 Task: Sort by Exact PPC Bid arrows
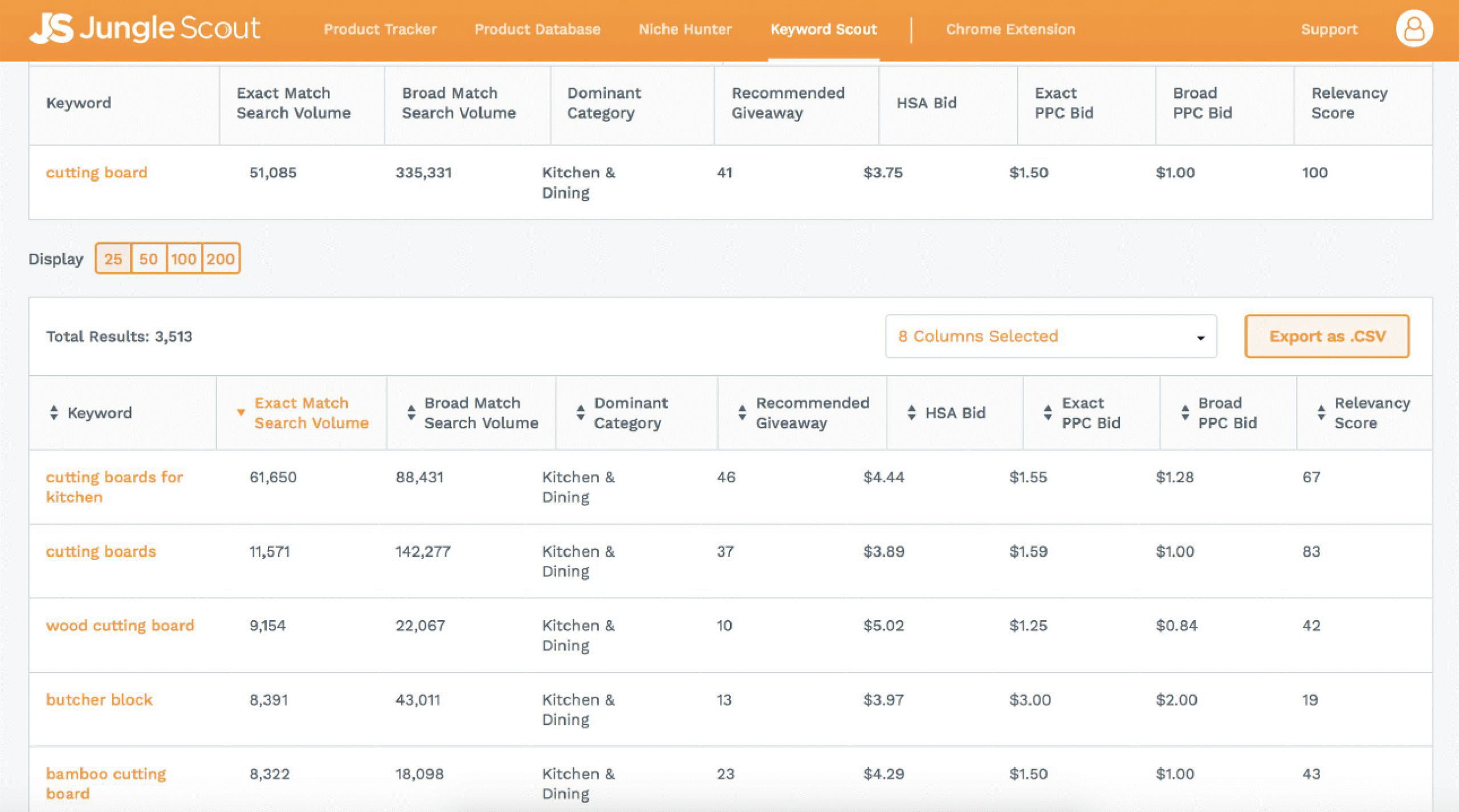click(x=1048, y=413)
